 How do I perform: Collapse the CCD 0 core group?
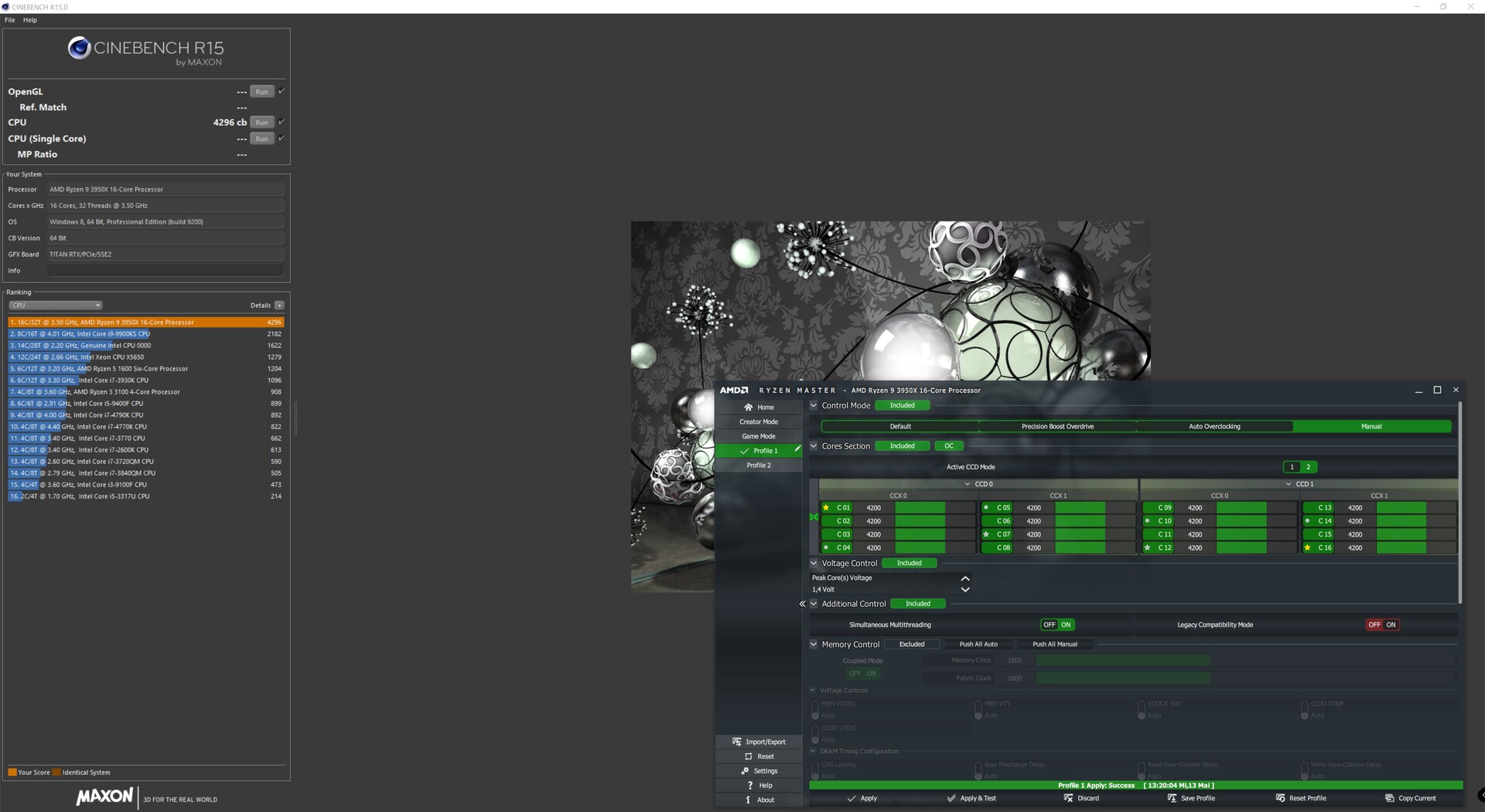coord(967,484)
